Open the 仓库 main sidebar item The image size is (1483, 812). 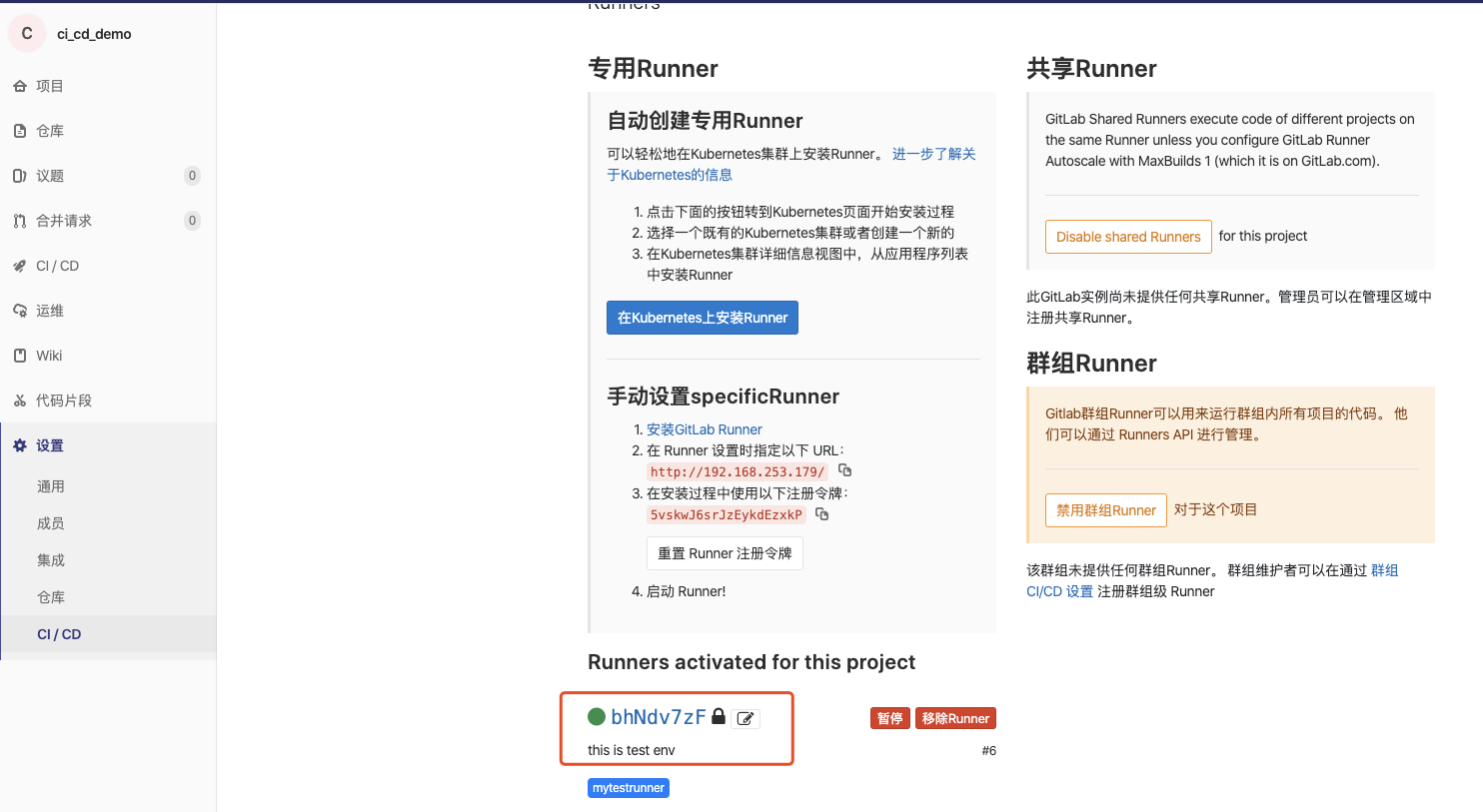pos(50,131)
